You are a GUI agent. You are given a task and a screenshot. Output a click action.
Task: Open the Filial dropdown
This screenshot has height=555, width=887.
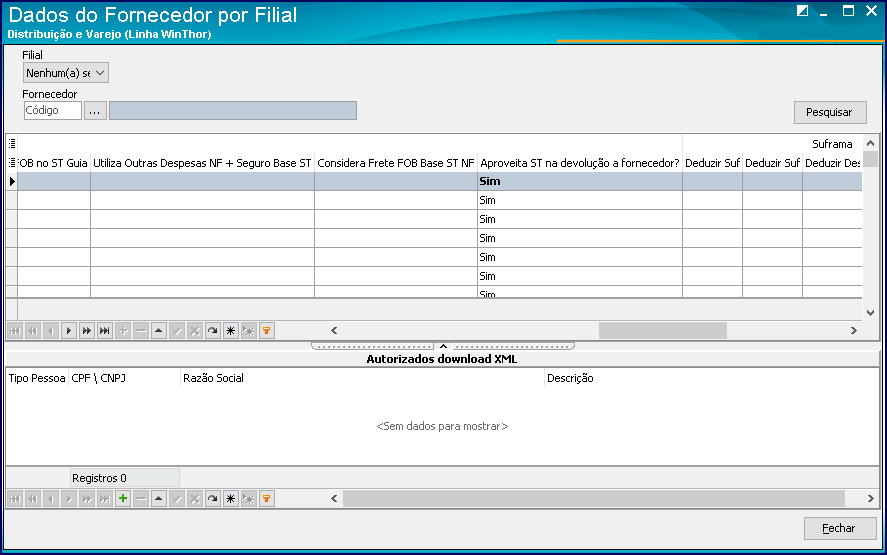[66, 73]
